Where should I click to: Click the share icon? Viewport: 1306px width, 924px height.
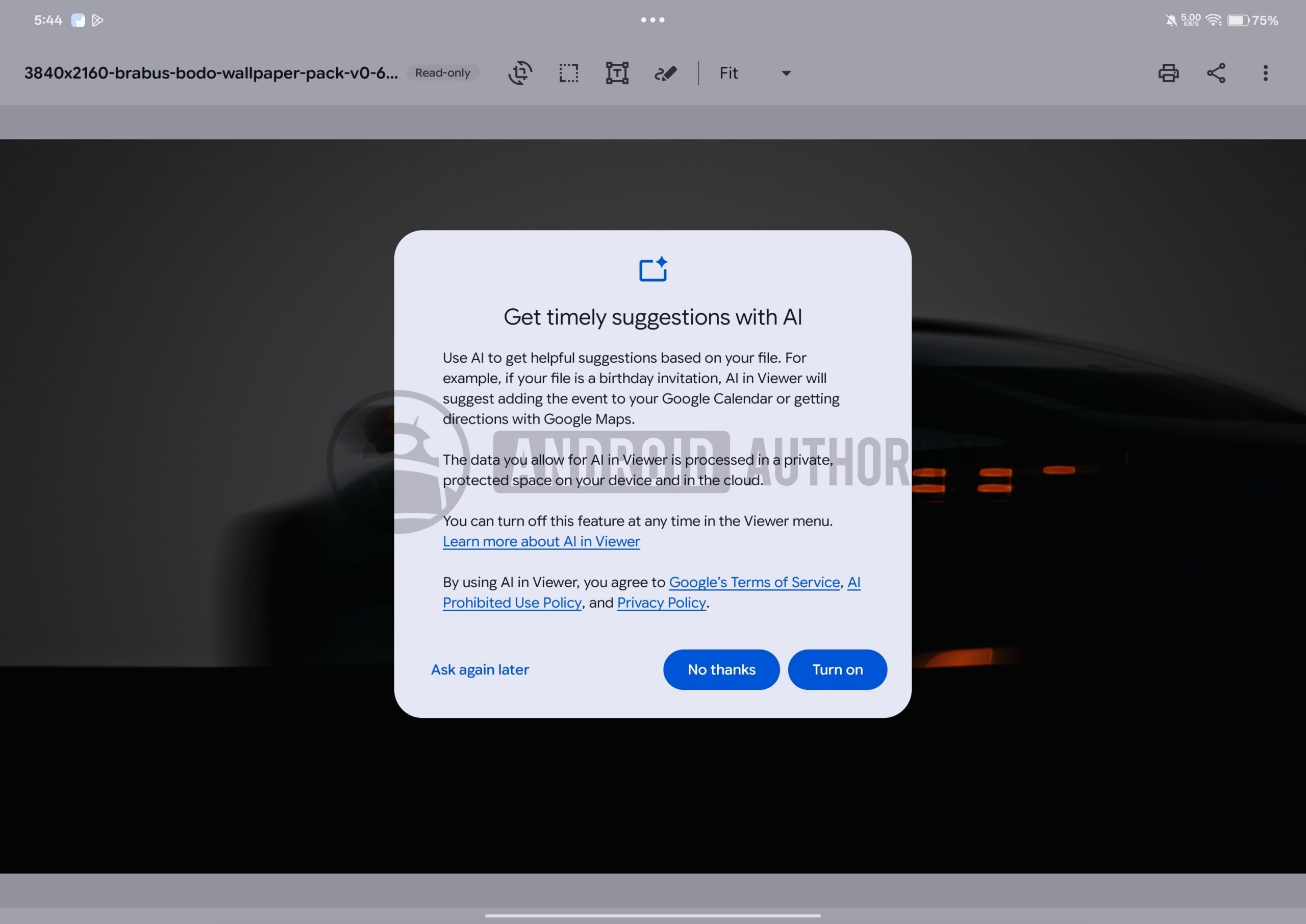1216,73
